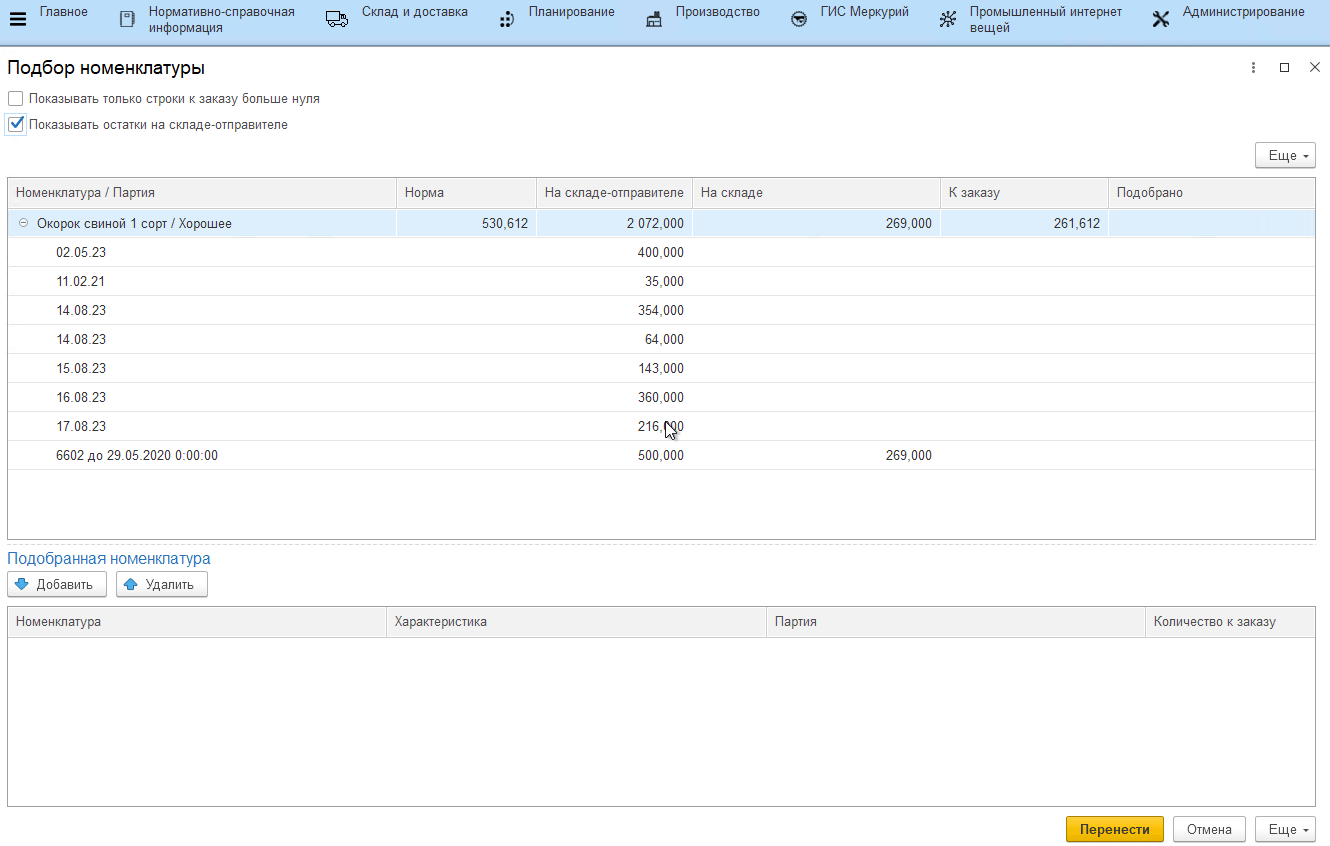Open the Главное menu section

pos(63,12)
